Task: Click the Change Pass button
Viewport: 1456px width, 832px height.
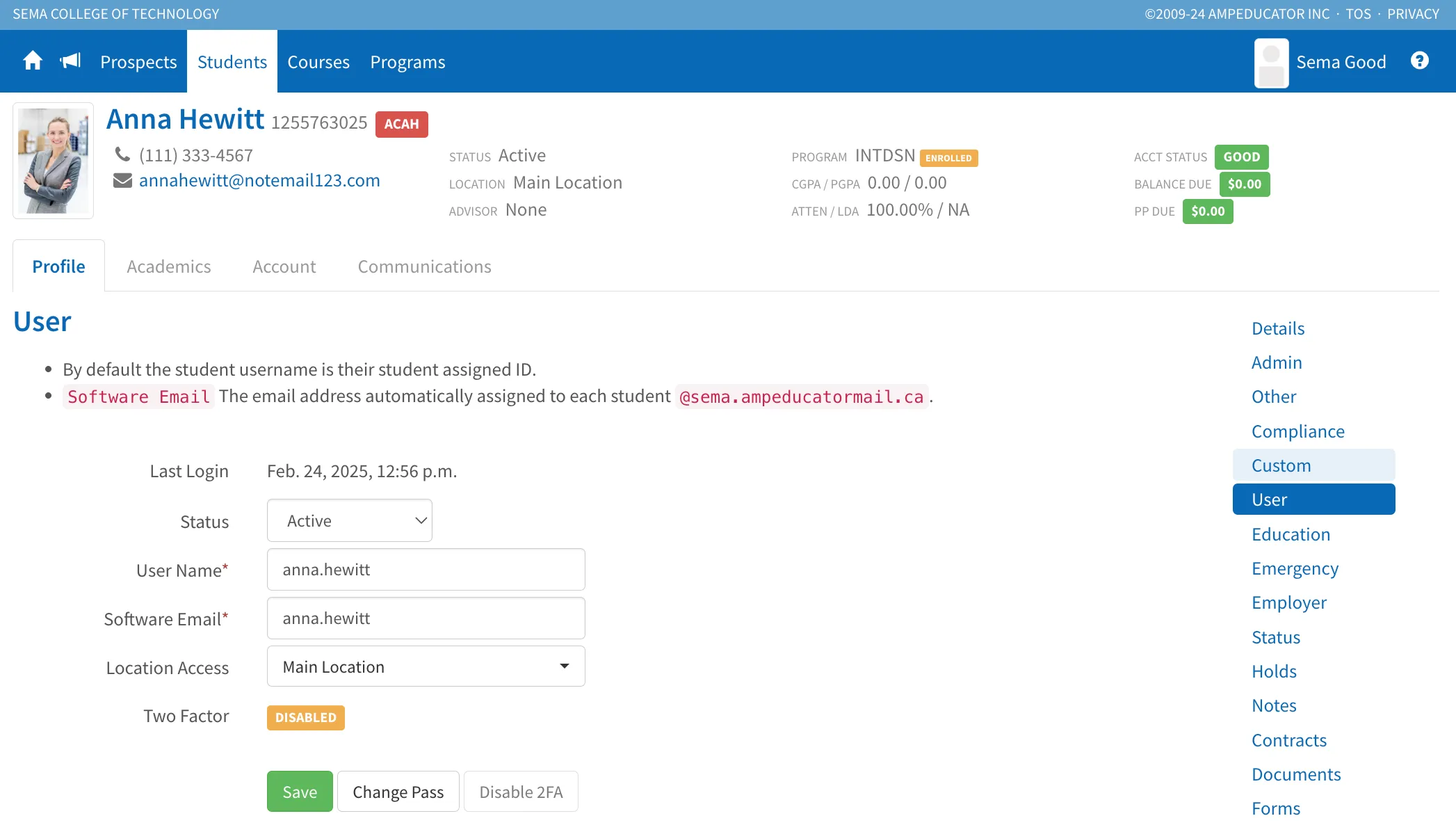Action: coord(398,792)
